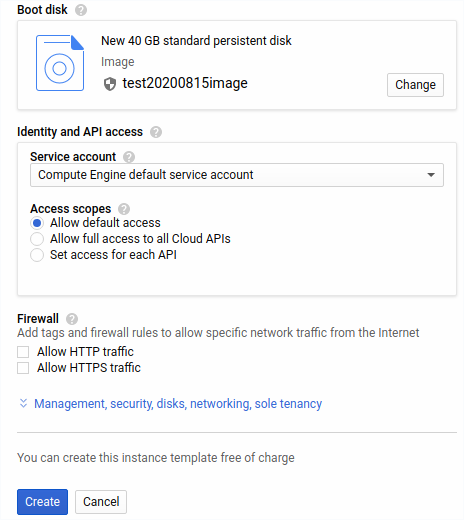Choose Allow full access to all Cloud APIs

coord(37,239)
